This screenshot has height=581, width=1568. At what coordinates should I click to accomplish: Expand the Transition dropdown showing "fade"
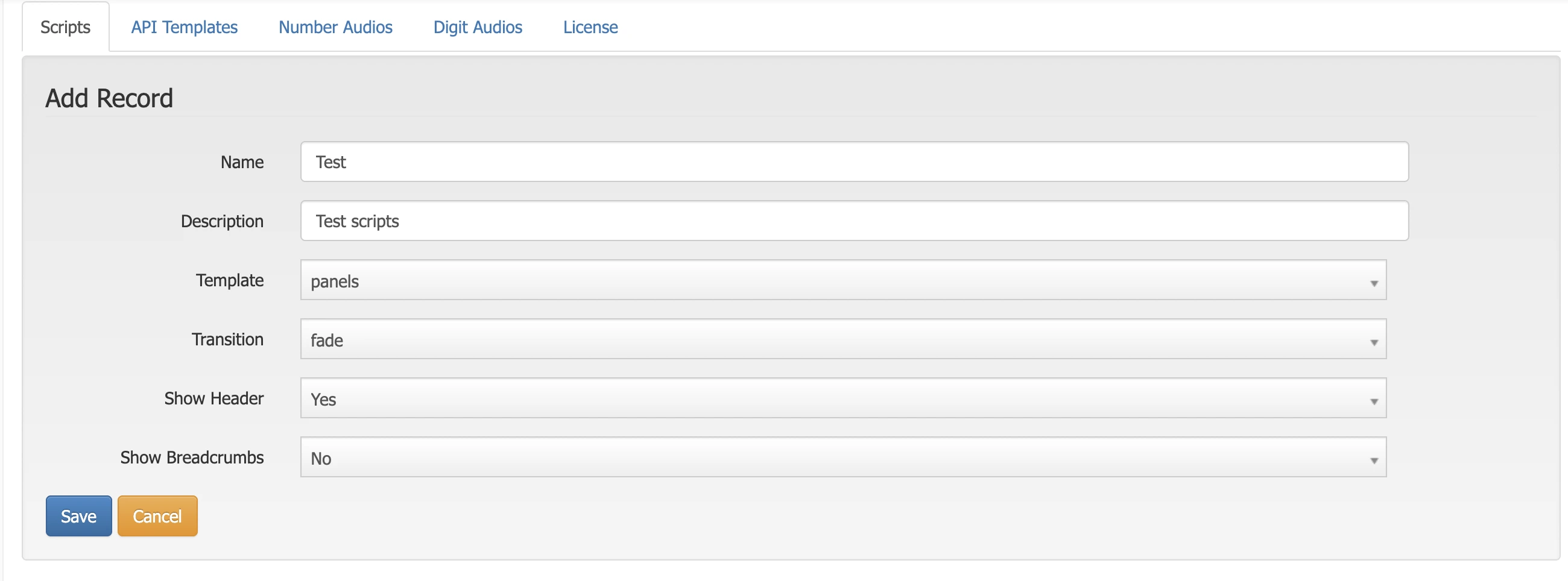click(842, 339)
